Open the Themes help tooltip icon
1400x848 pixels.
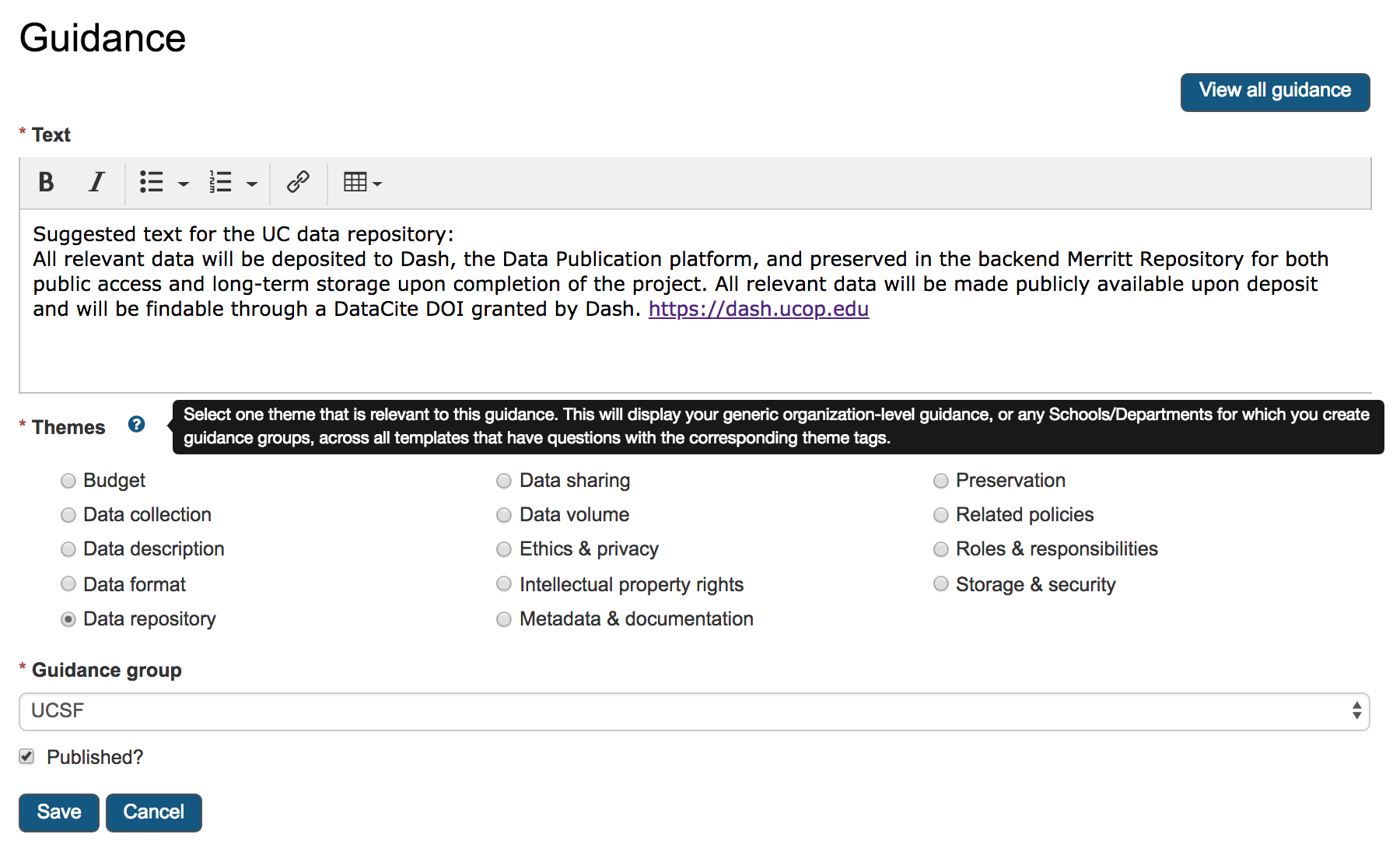point(137,426)
